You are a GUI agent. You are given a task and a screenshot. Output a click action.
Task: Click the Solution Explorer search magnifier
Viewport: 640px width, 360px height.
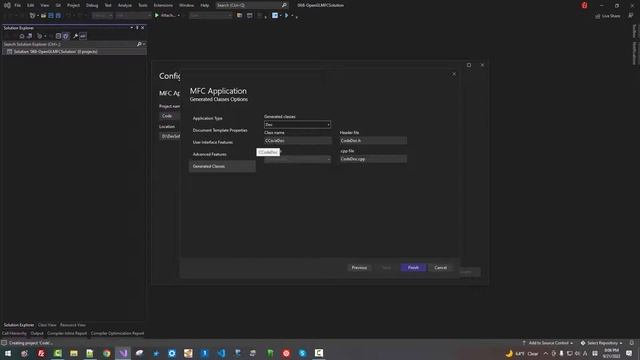pyautogui.click(x=139, y=44)
